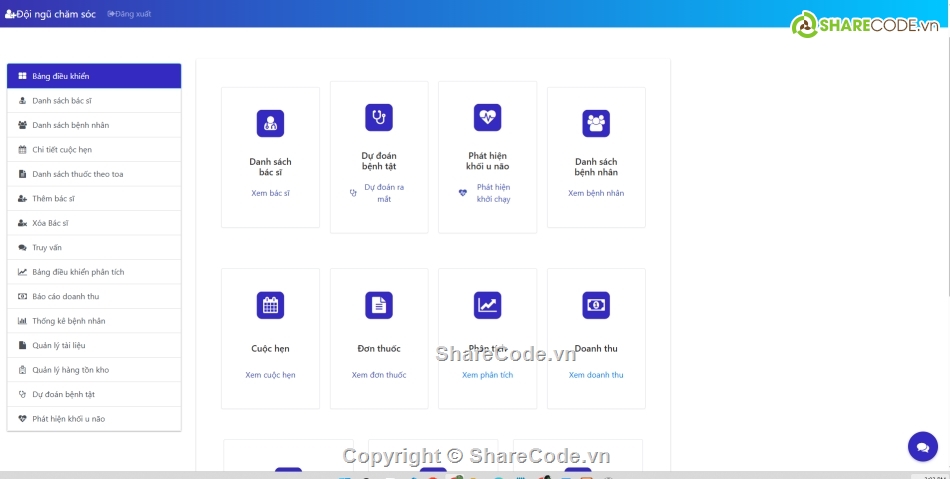Click the sidebar doctor icon beside Danh sách bác sĩ
This screenshot has width=950, height=479.
click(22, 101)
